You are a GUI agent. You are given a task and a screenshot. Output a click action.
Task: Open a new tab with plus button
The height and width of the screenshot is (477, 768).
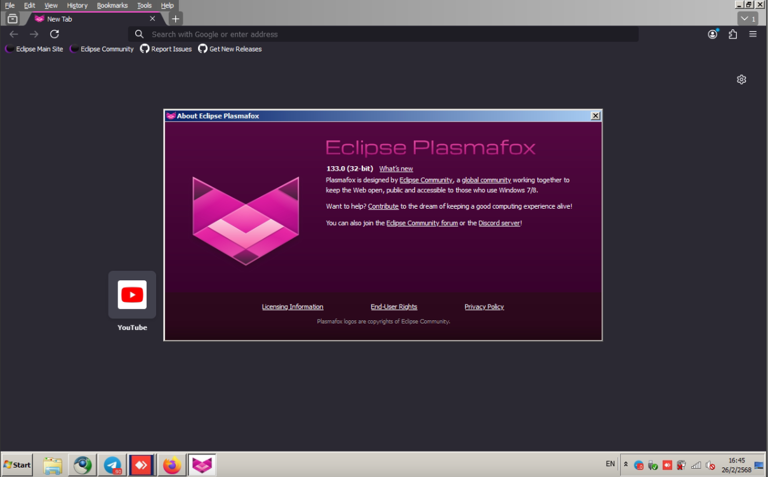tap(175, 19)
